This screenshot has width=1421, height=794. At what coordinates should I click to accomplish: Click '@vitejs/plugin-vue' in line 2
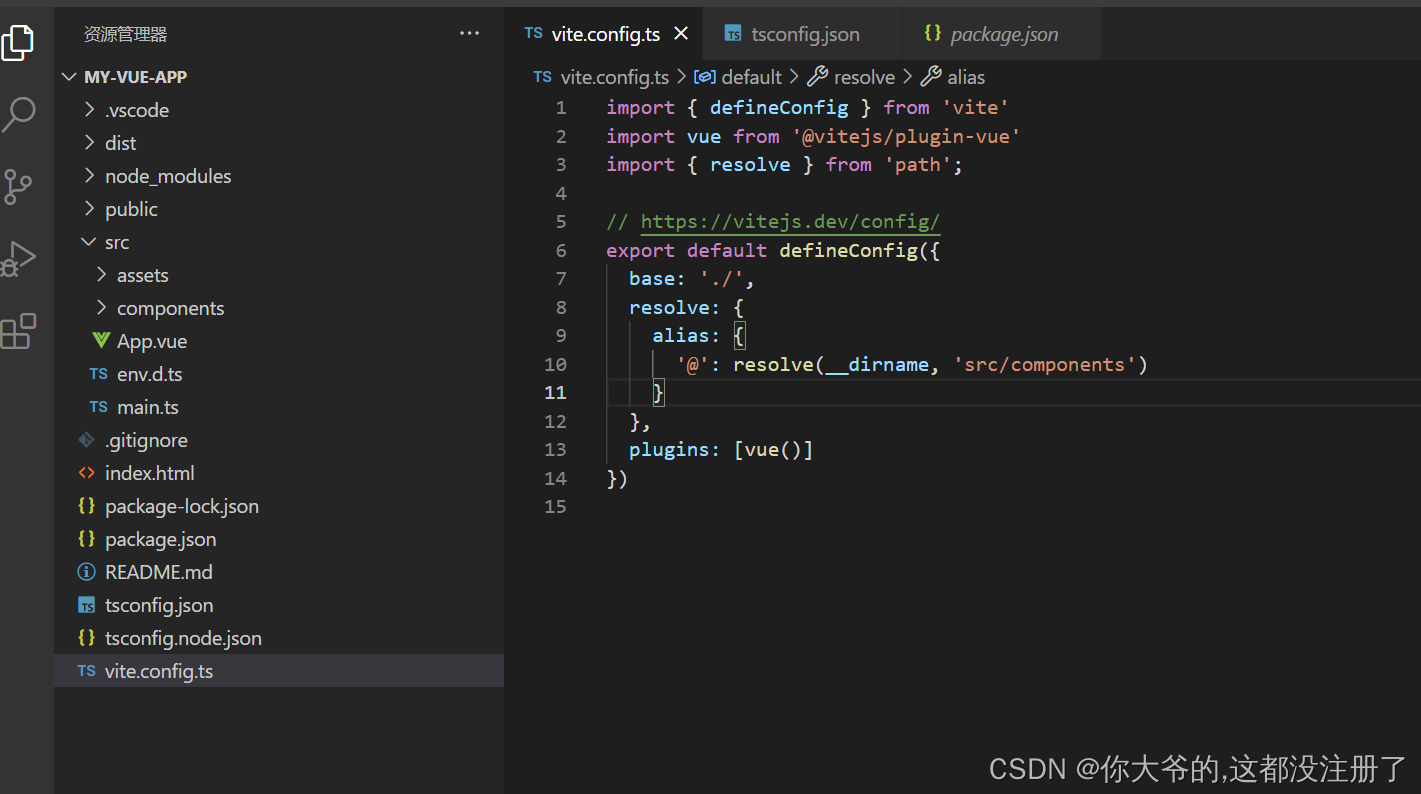pos(906,136)
